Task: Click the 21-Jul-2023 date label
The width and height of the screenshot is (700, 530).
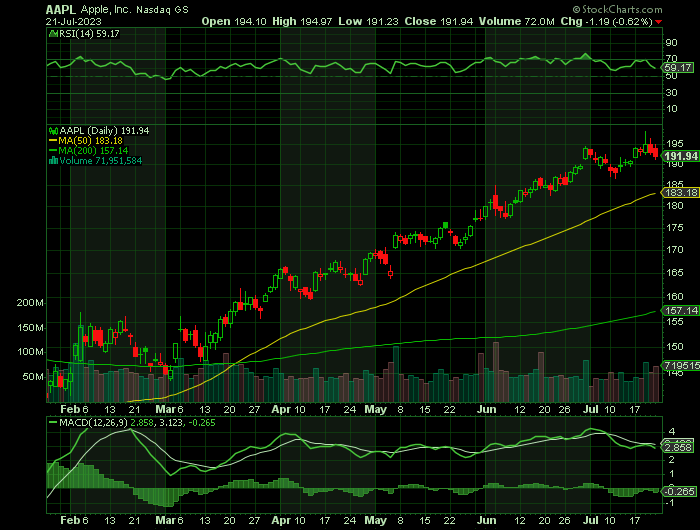Action: coord(74,21)
